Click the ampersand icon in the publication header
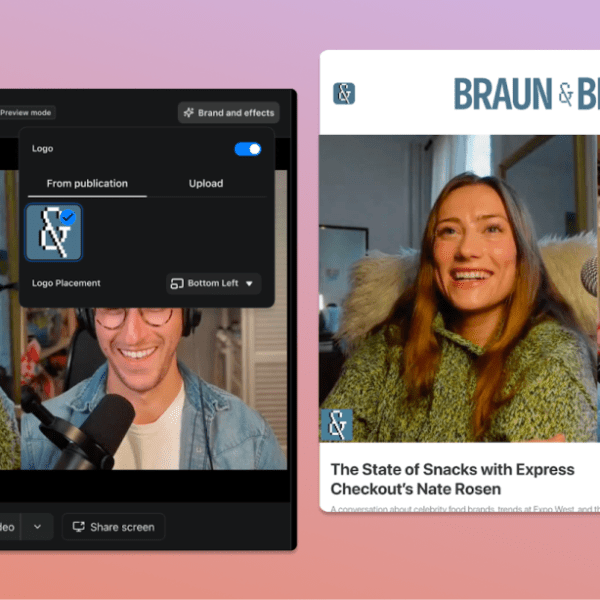Screen dimensions: 600x600 pyautogui.click(x=344, y=93)
